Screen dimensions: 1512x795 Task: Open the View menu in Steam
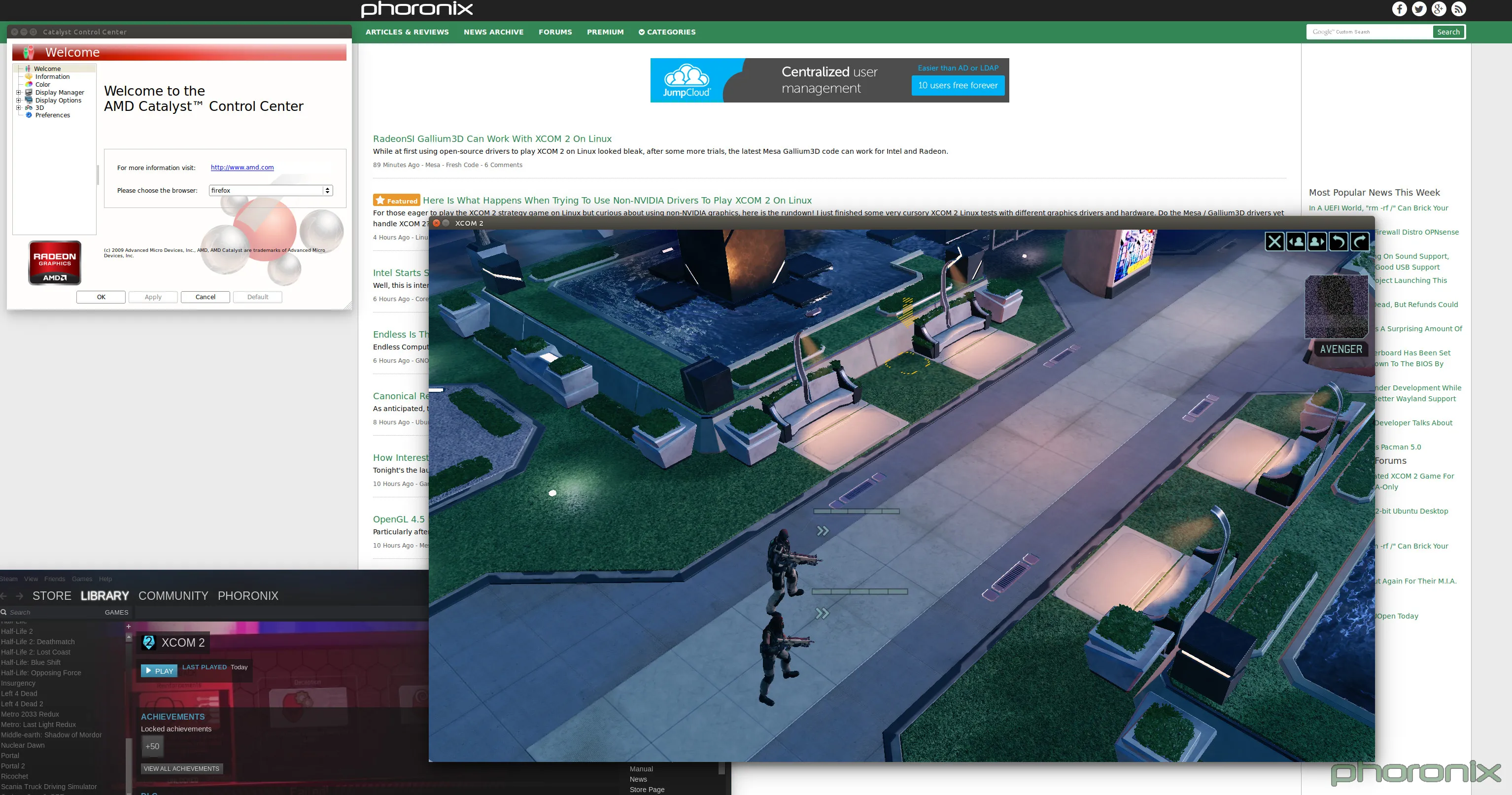tap(31, 579)
